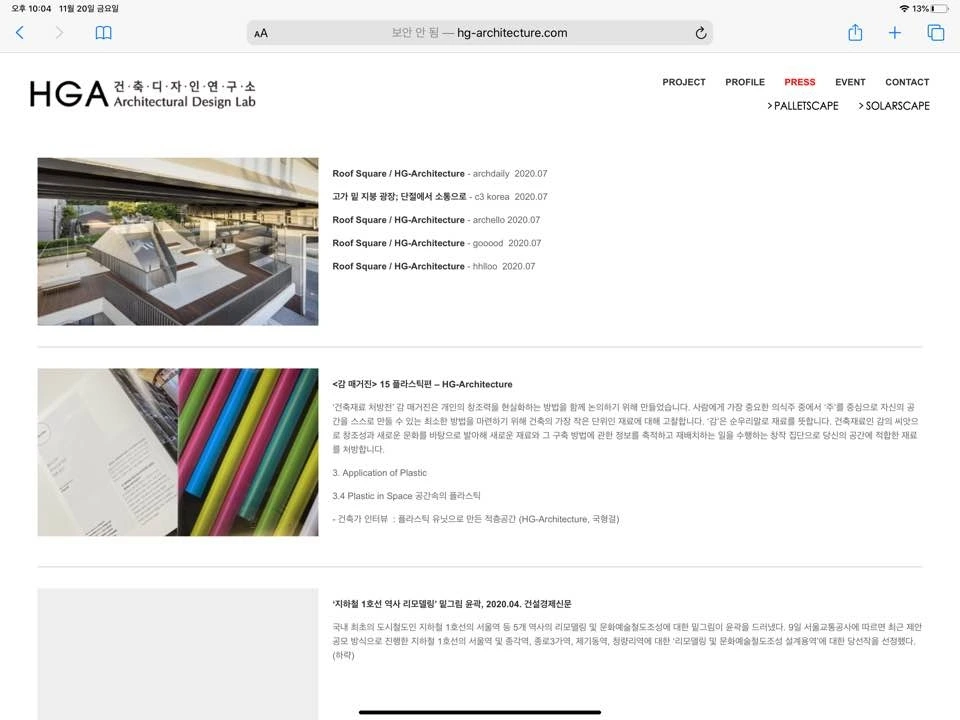960x720 pixels.
Task: Open the 감 매거진 15 플라스틱편 heading
Action: point(422,384)
